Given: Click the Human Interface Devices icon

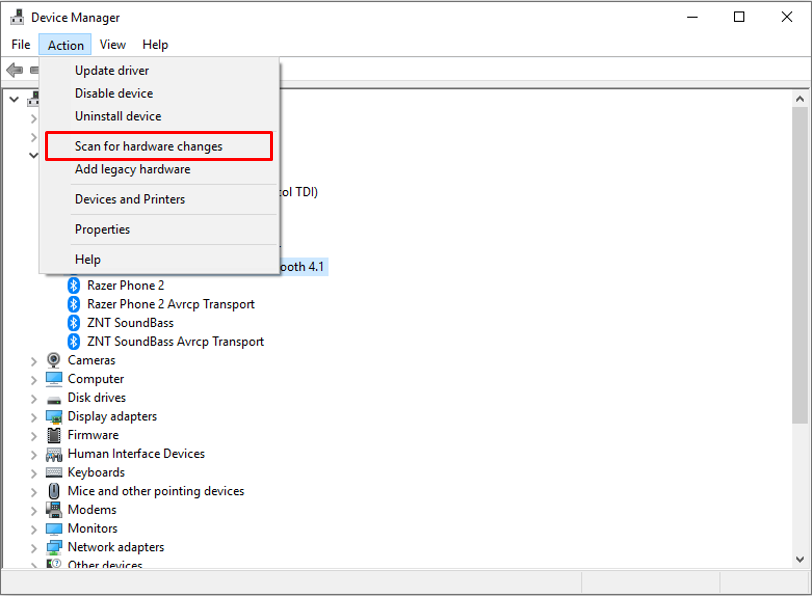Looking at the screenshot, I should click(x=53, y=453).
